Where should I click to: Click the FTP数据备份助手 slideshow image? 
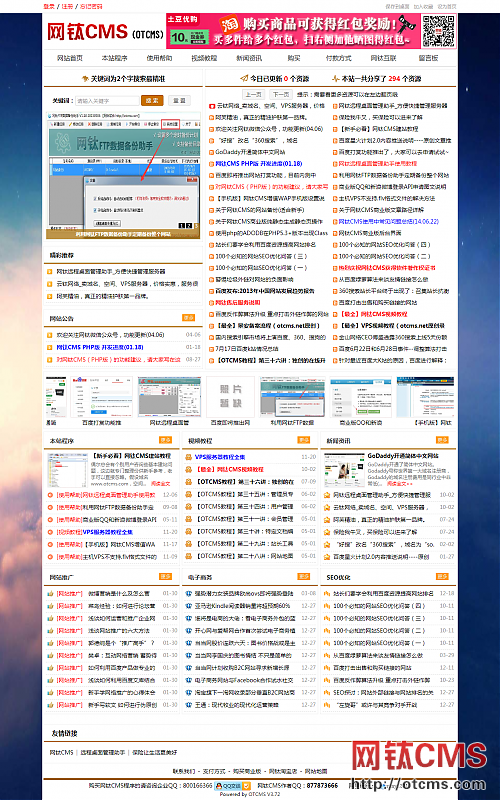[x=123, y=176]
